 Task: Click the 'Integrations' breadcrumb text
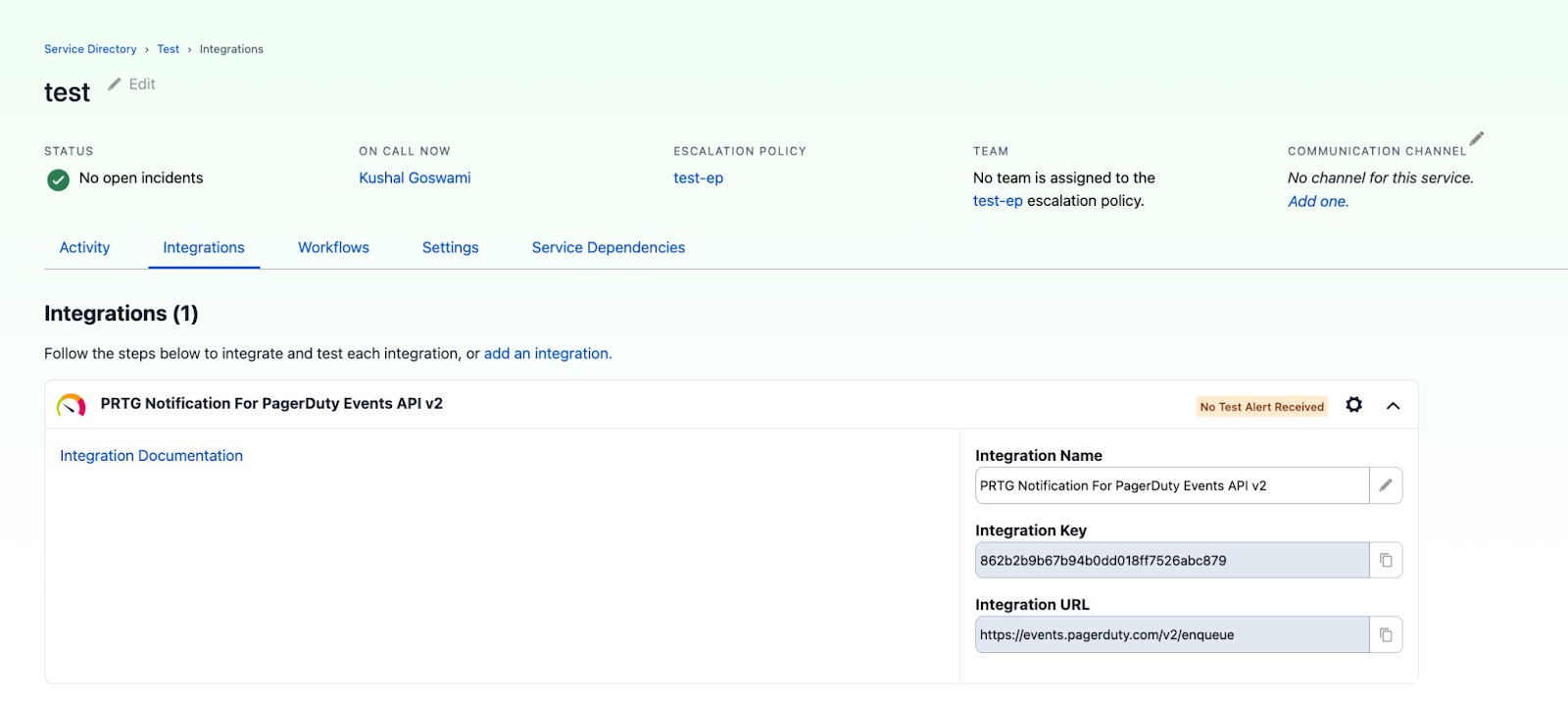[231, 49]
